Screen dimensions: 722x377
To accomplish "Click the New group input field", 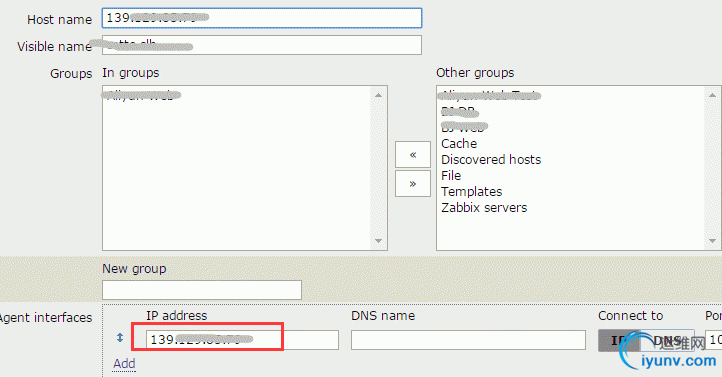I will click(x=202, y=290).
